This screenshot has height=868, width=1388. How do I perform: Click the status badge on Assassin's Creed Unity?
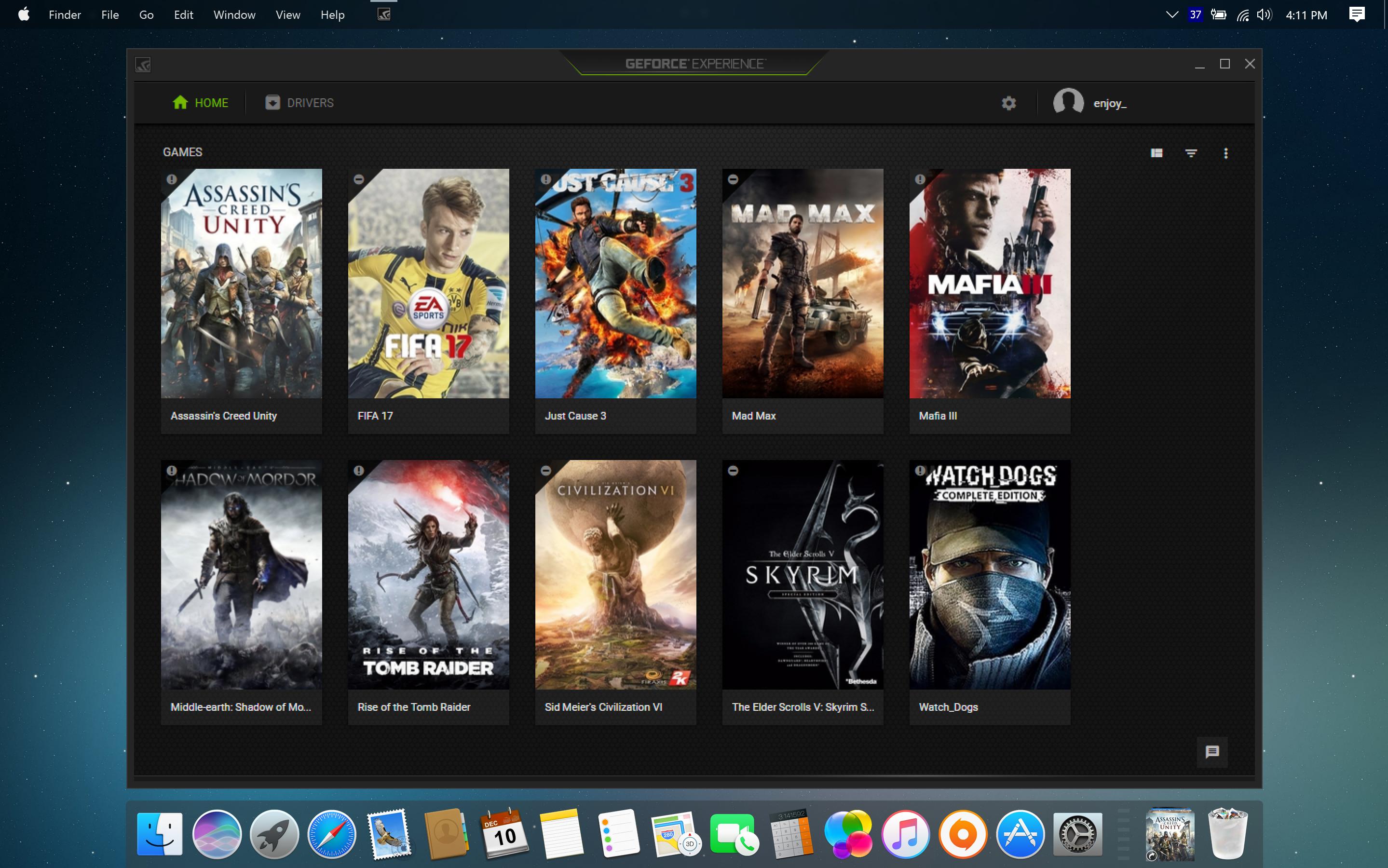pyautogui.click(x=172, y=179)
